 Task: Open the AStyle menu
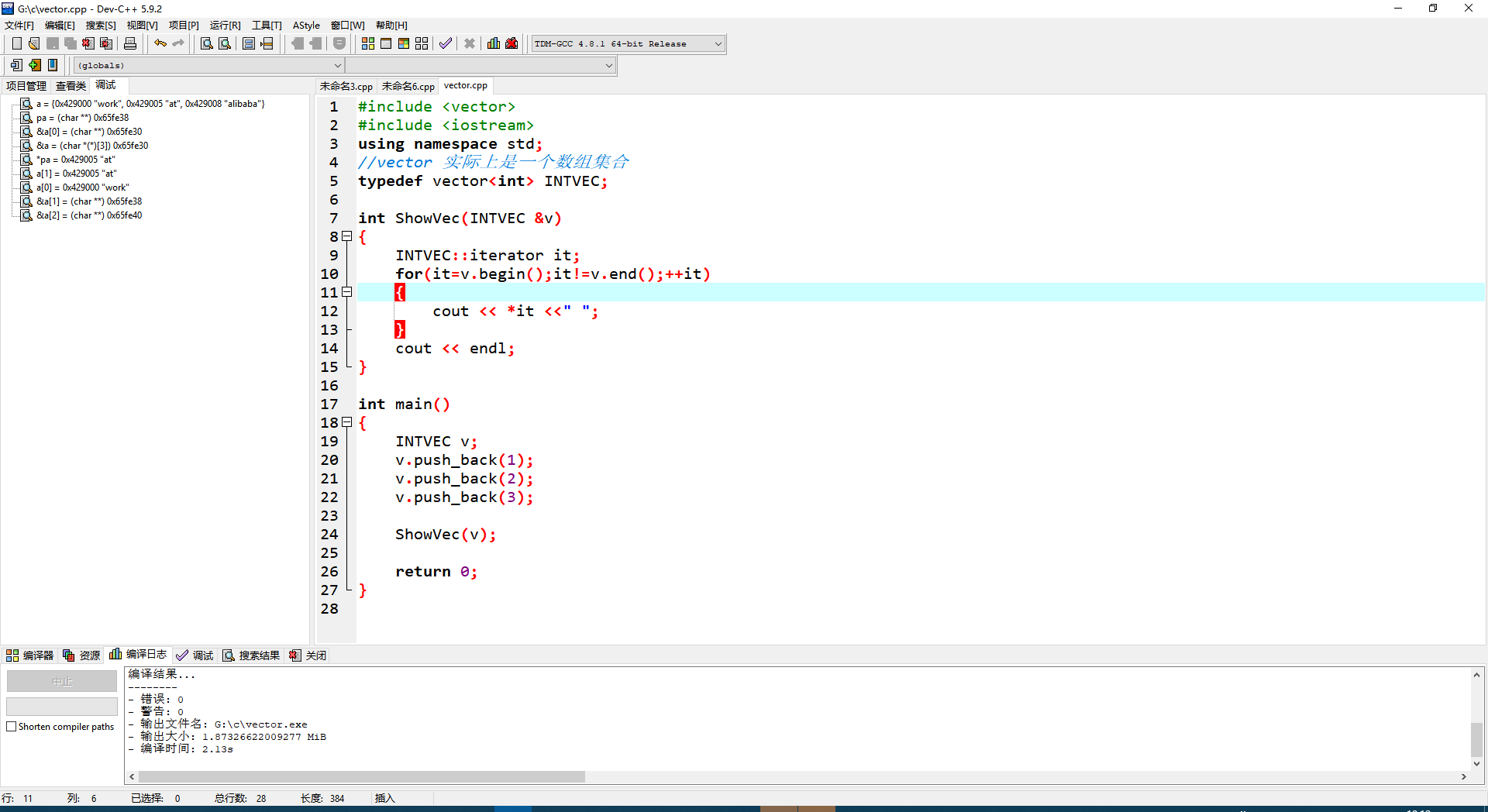(306, 26)
